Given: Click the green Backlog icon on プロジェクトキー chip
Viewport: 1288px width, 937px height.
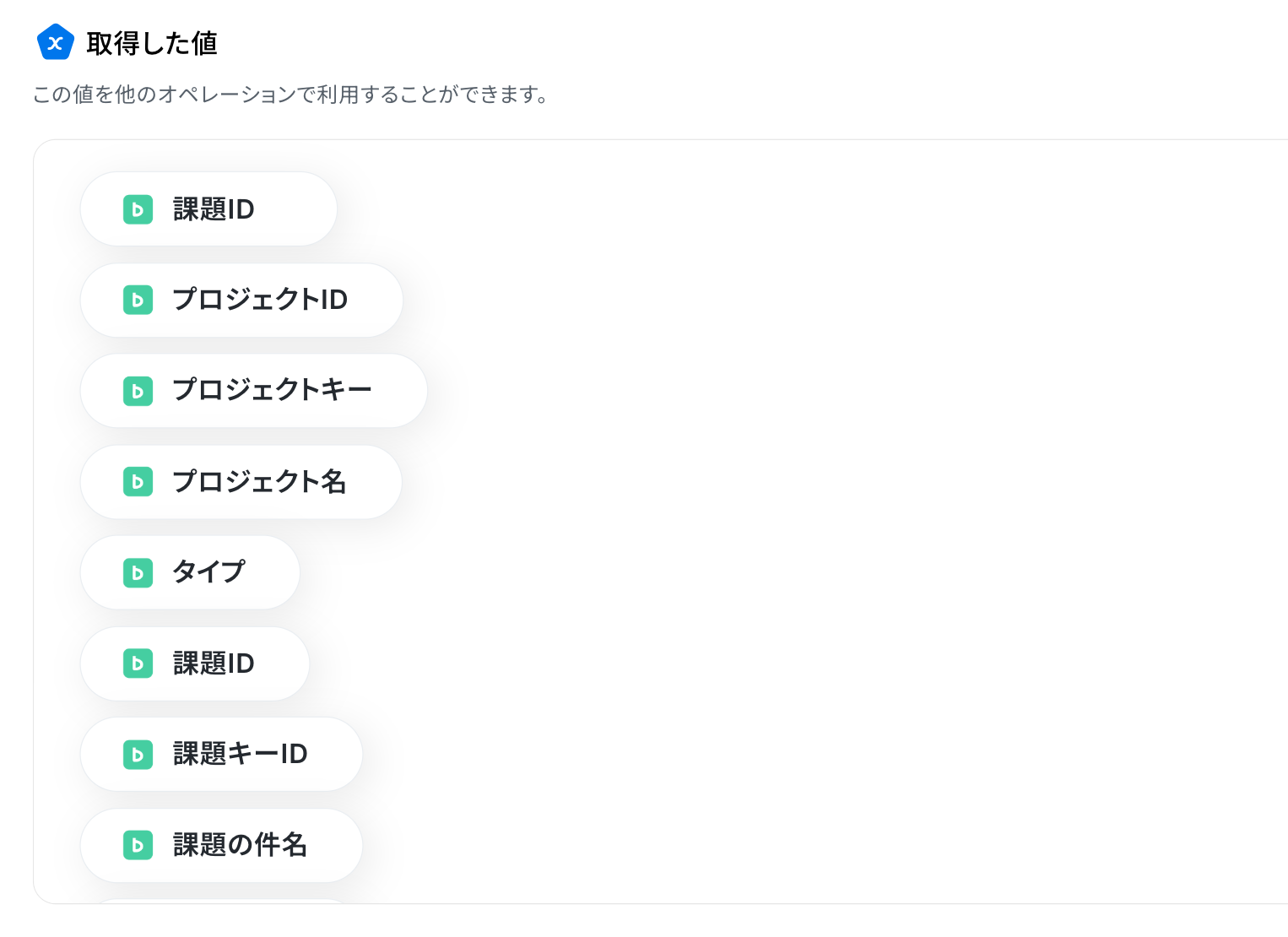Looking at the screenshot, I should (x=138, y=391).
